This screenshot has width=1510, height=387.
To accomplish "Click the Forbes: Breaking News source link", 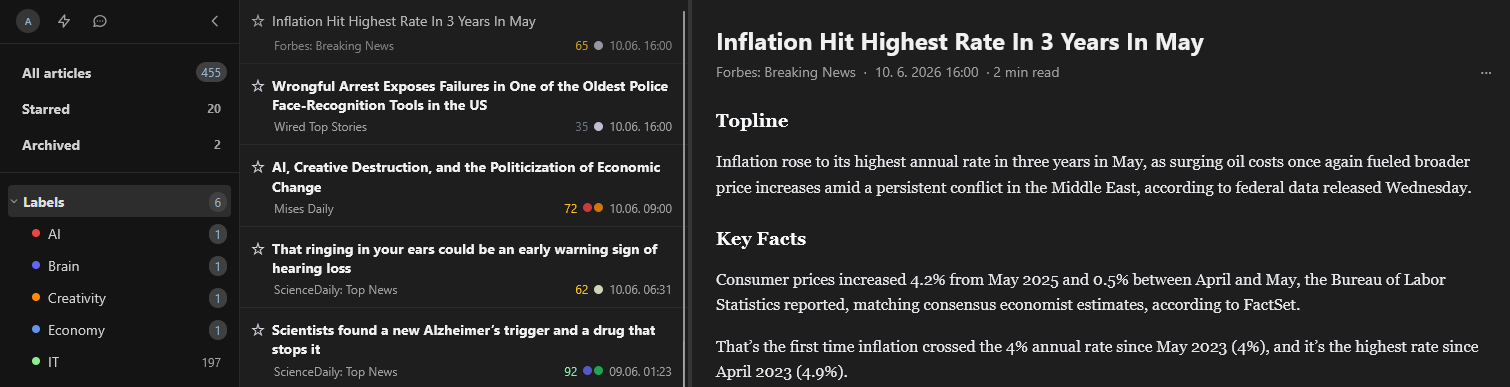I will point(786,73).
